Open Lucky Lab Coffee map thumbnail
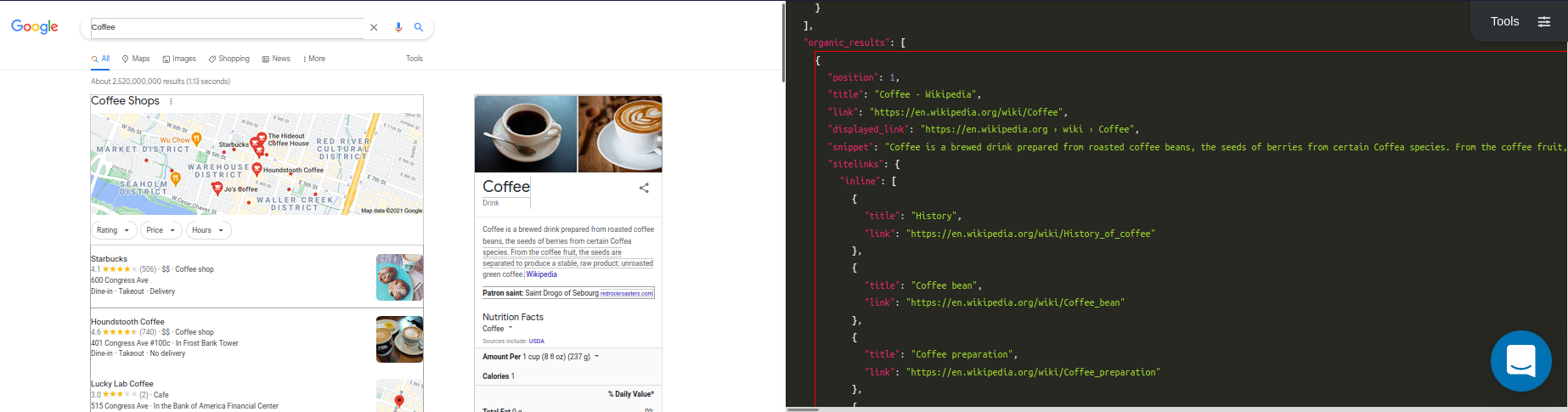Viewport: 1568px width, 412px height. click(x=399, y=396)
